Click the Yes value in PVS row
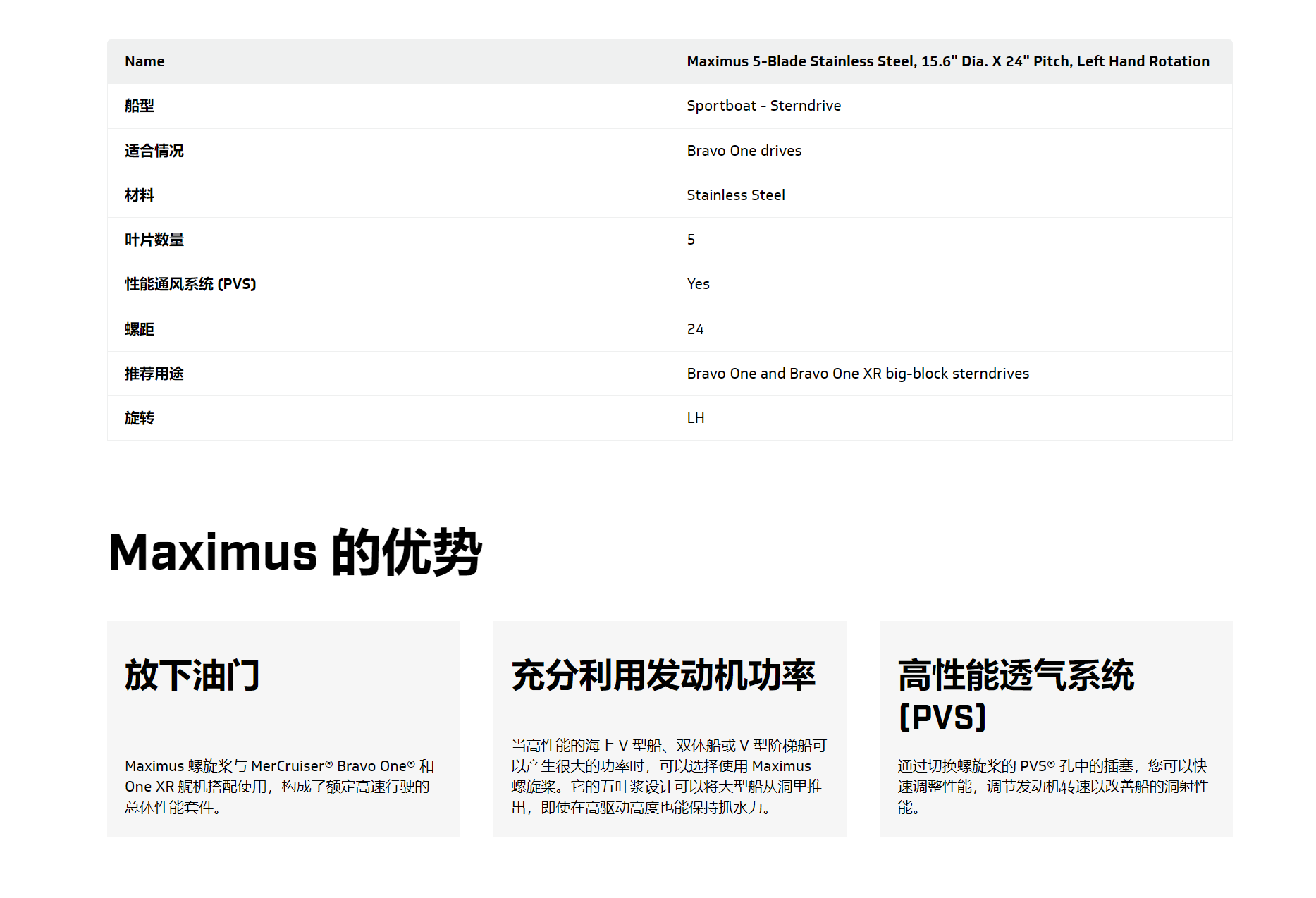Screen dimensions: 1316x898 click(x=698, y=284)
